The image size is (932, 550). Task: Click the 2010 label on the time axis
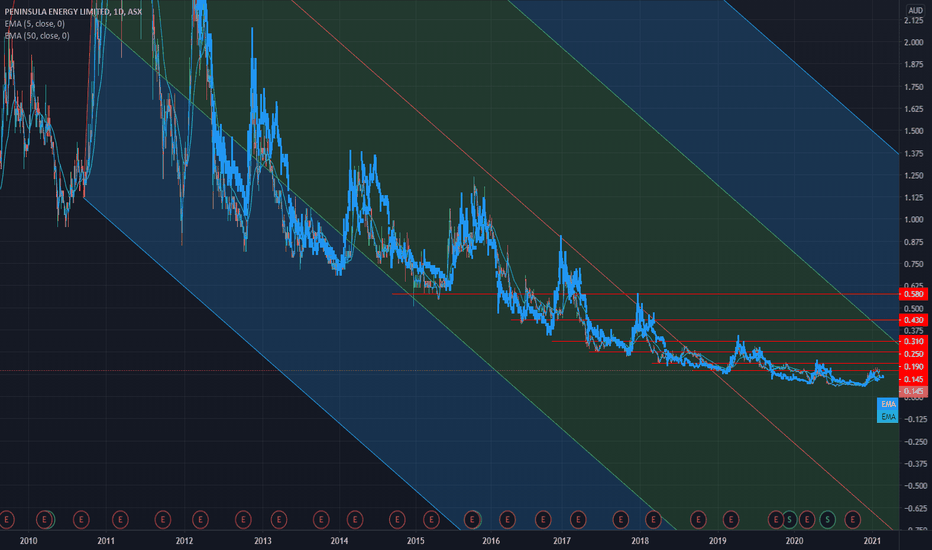coord(29,540)
